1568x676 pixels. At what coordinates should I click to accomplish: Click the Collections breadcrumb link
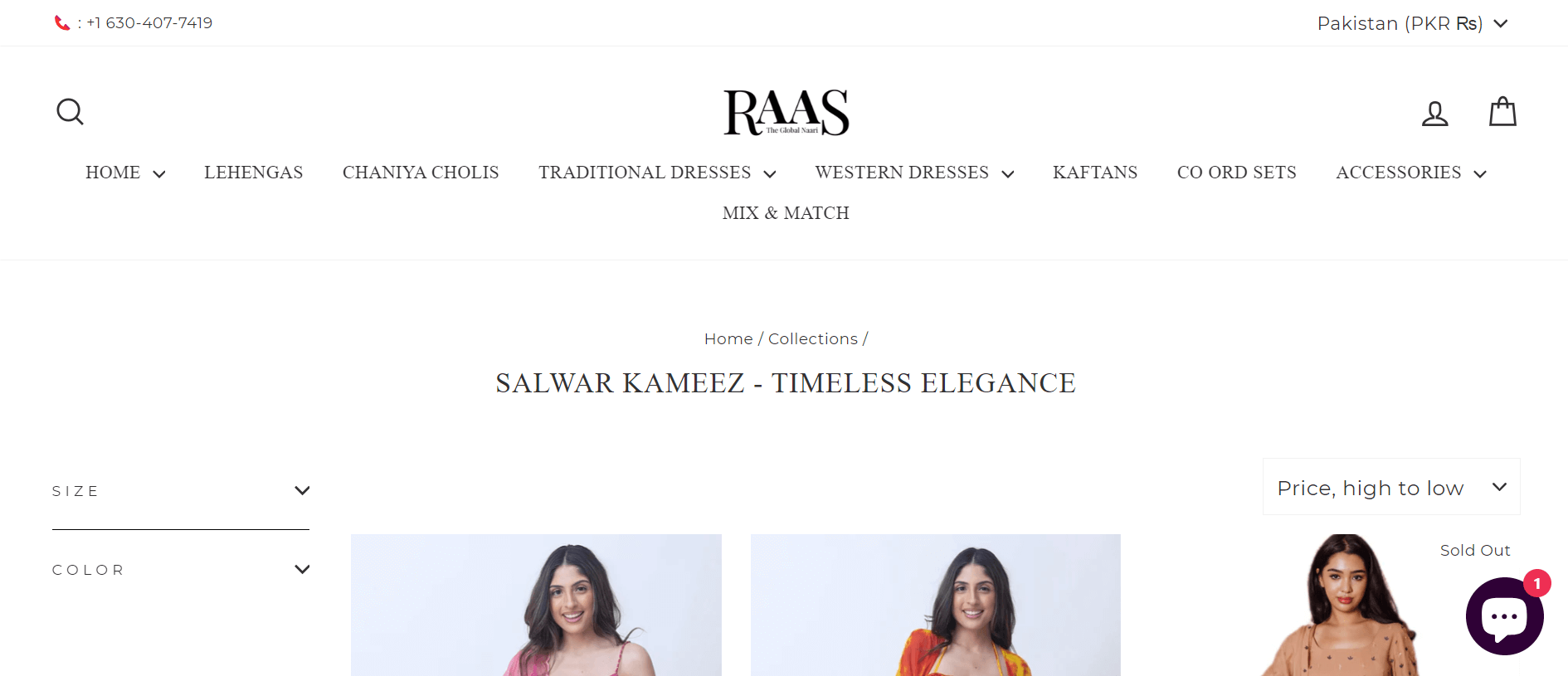pyautogui.click(x=813, y=338)
